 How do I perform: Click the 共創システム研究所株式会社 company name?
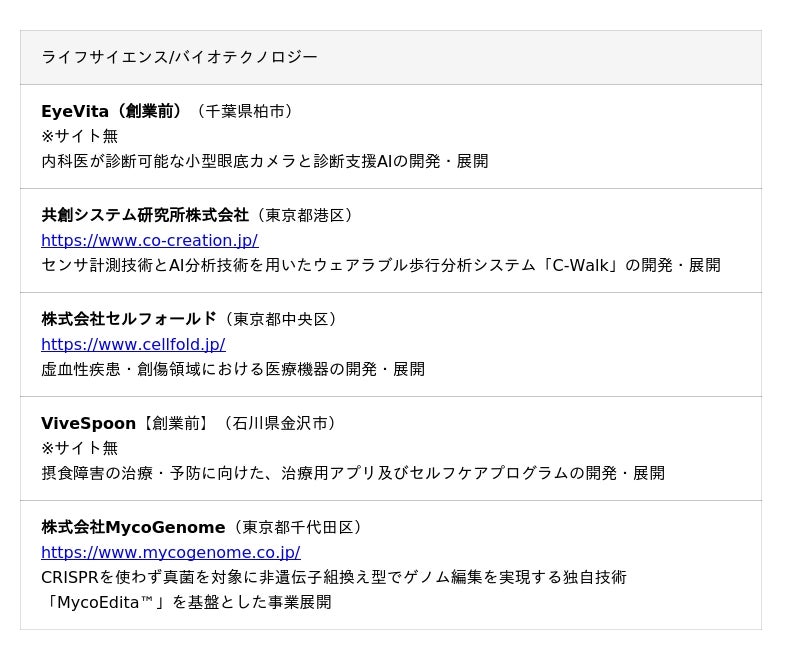click(144, 215)
